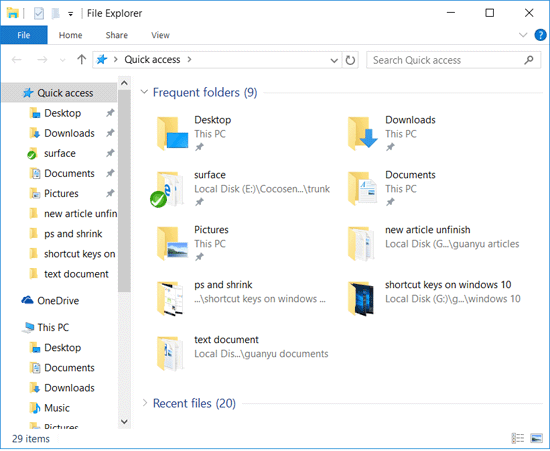Click the 29 items status bar text
This screenshot has height=451, width=550.
[31, 439]
